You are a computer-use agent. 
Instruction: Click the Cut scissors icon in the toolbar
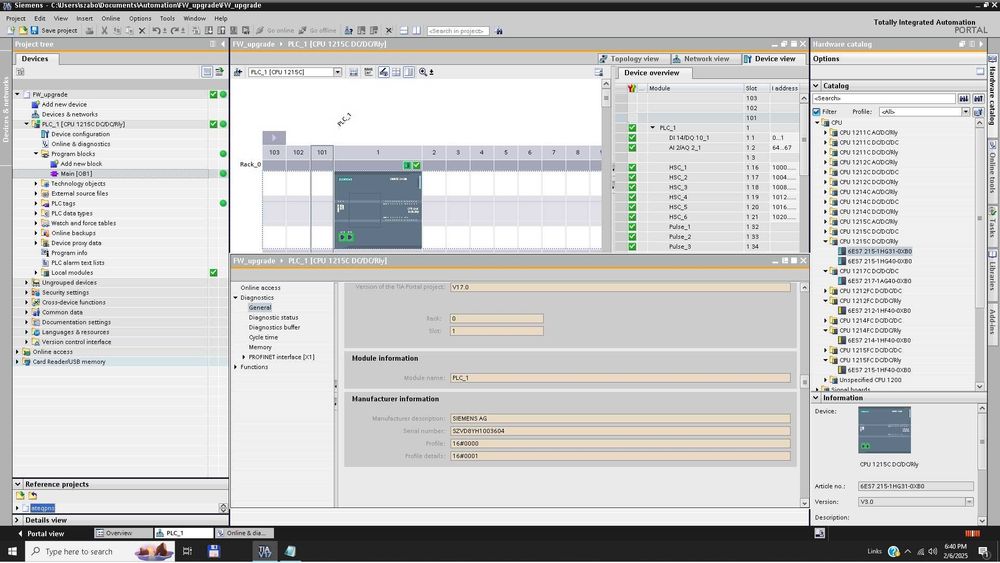point(104,31)
